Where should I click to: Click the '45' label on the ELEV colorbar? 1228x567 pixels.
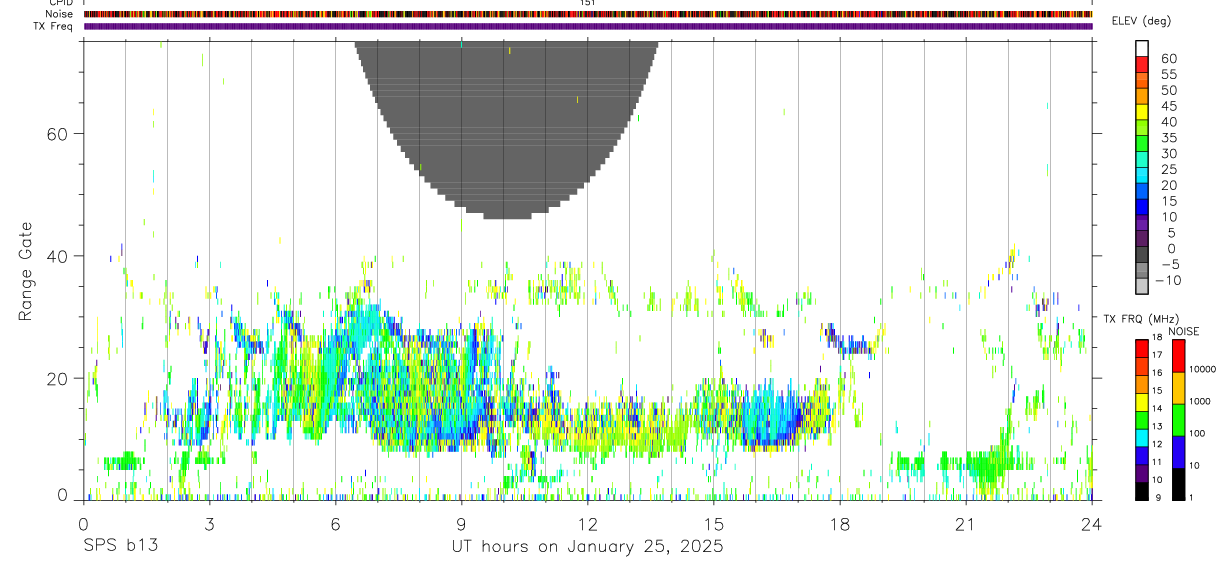1168,106
